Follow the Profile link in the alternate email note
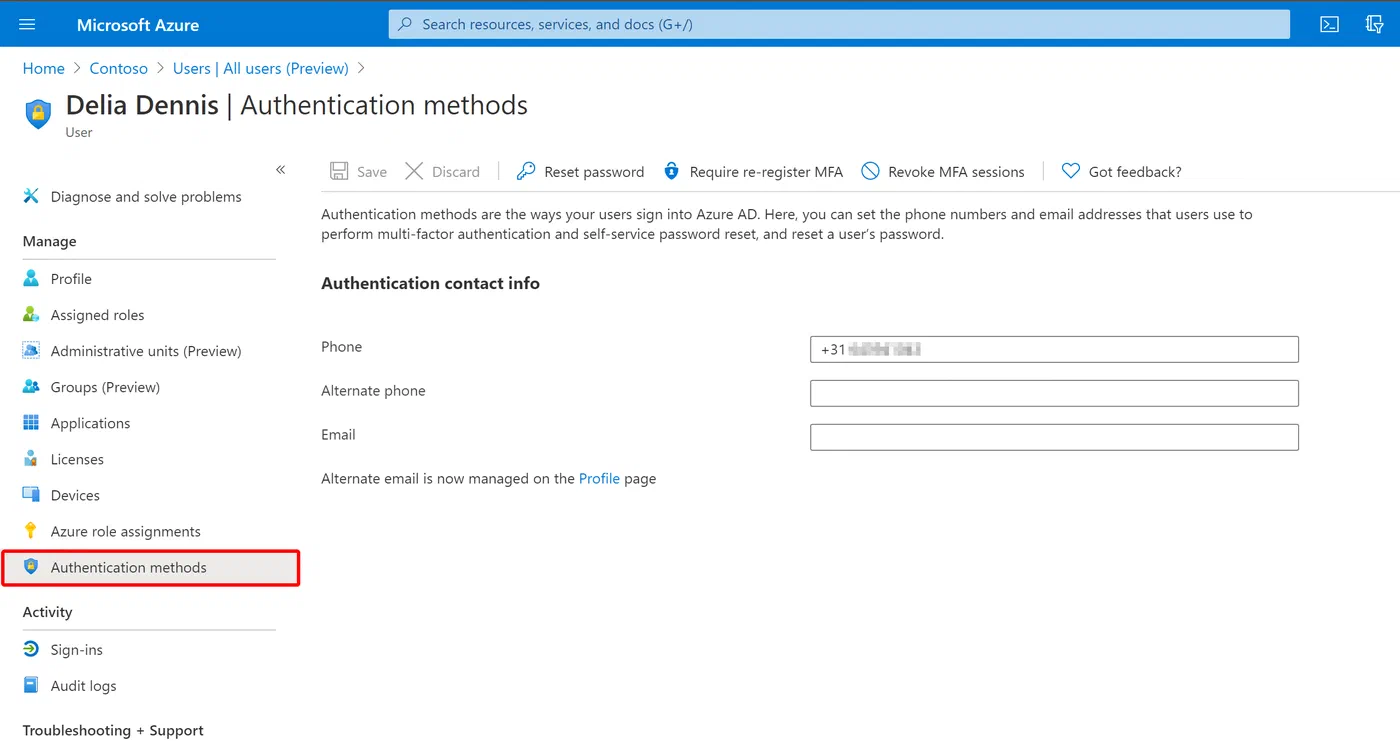Viewport: 1400px width, 745px height. point(599,478)
